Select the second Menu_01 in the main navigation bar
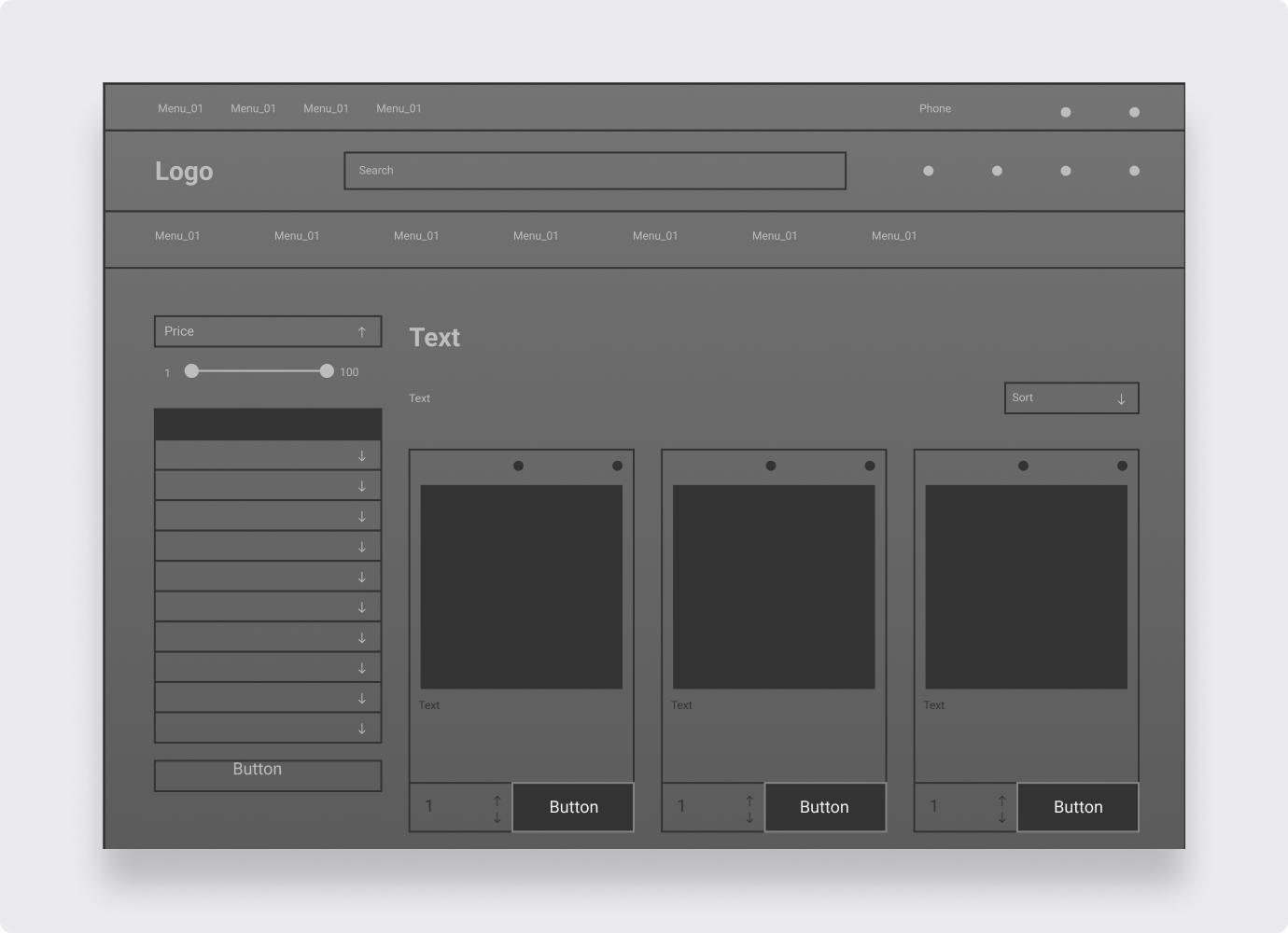The height and width of the screenshot is (933, 1288). click(x=297, y=236)
